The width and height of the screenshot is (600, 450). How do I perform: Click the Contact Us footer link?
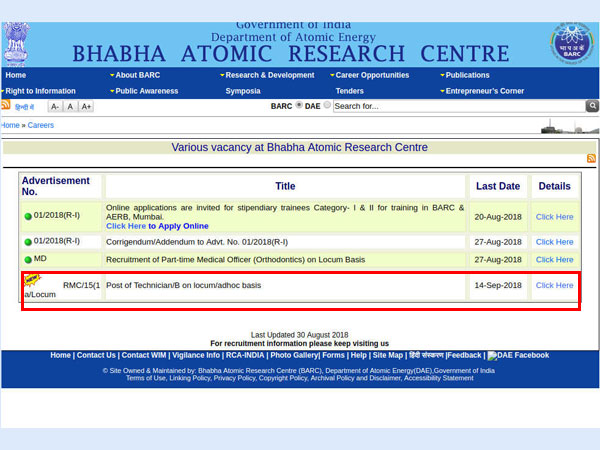[x=96, y=355]
